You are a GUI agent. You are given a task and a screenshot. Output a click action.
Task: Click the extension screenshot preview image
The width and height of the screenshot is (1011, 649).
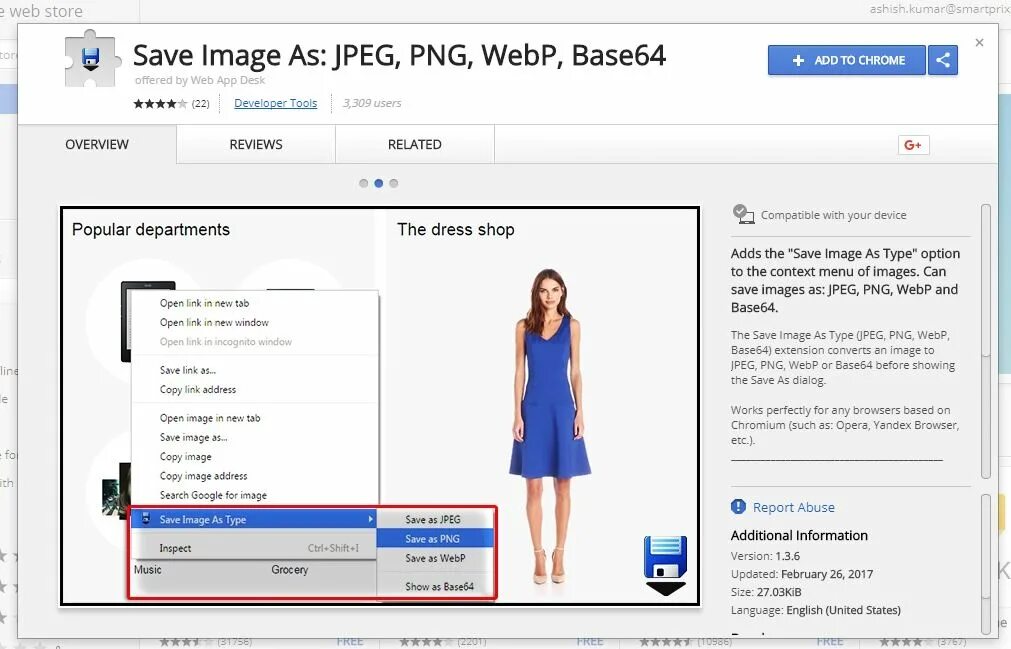[380, 406]
